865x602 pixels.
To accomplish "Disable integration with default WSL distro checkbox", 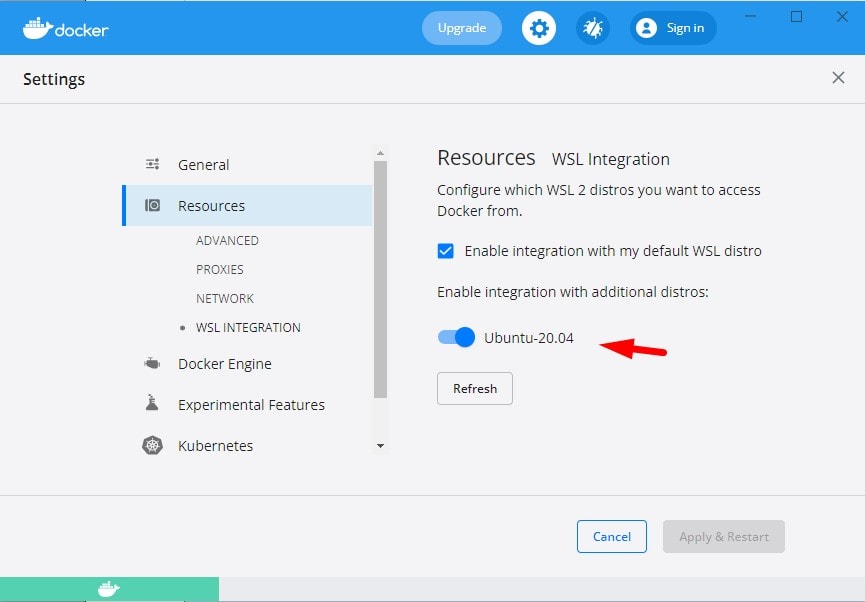I will (x=445, y=251).
